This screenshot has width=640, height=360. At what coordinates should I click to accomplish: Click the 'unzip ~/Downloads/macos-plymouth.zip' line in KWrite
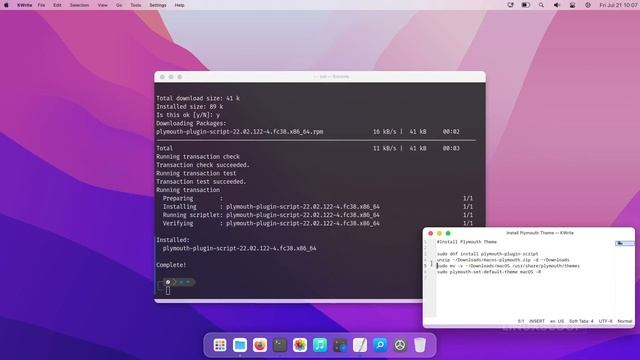tap(503, 260)
